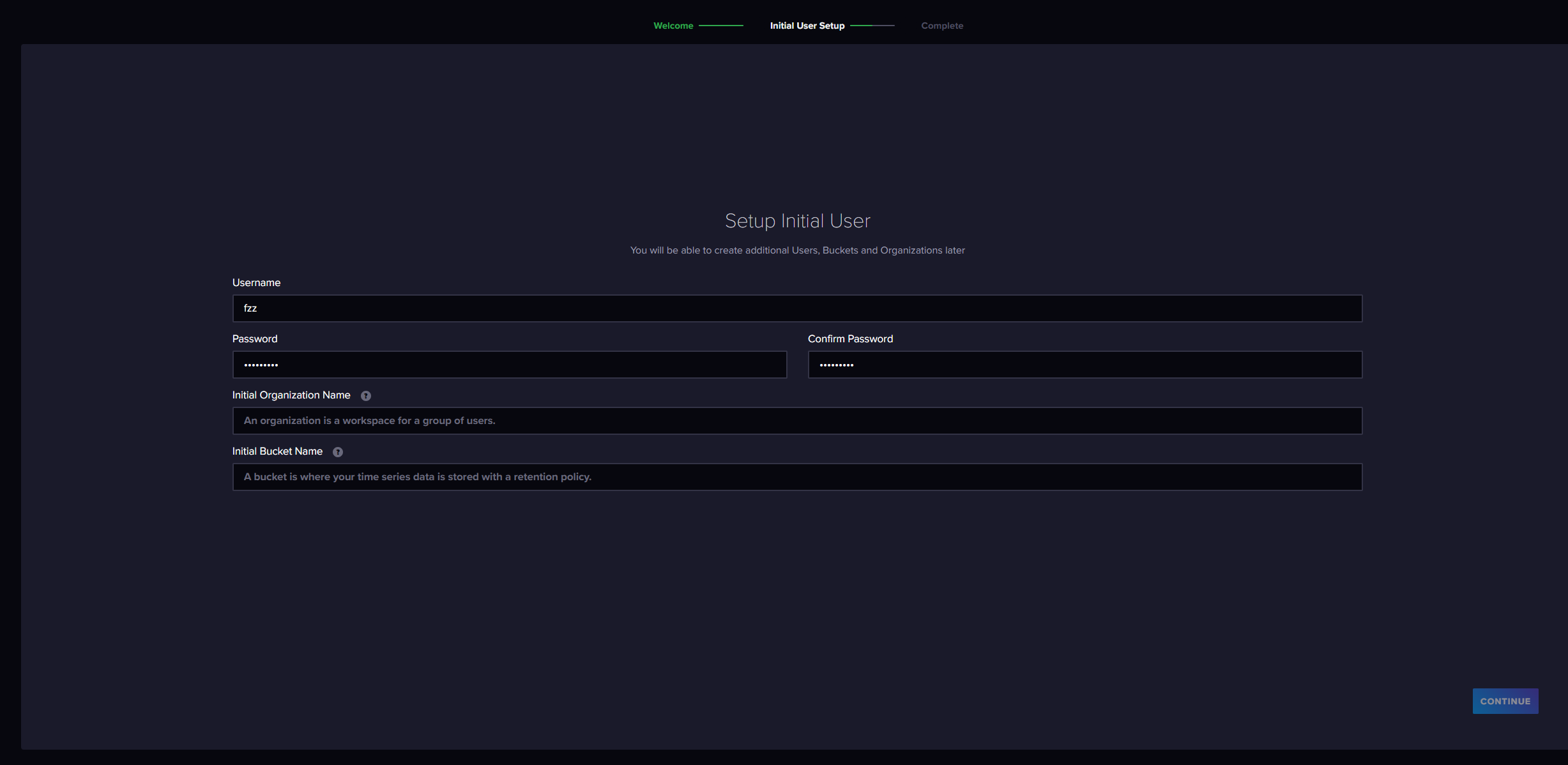
Task: Click the Initial Bucket Name help icon
Action: [x=338, y=452]
